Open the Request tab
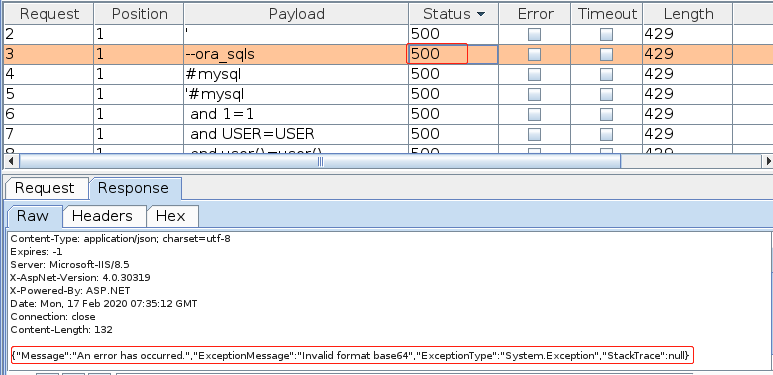 point(45,188)
